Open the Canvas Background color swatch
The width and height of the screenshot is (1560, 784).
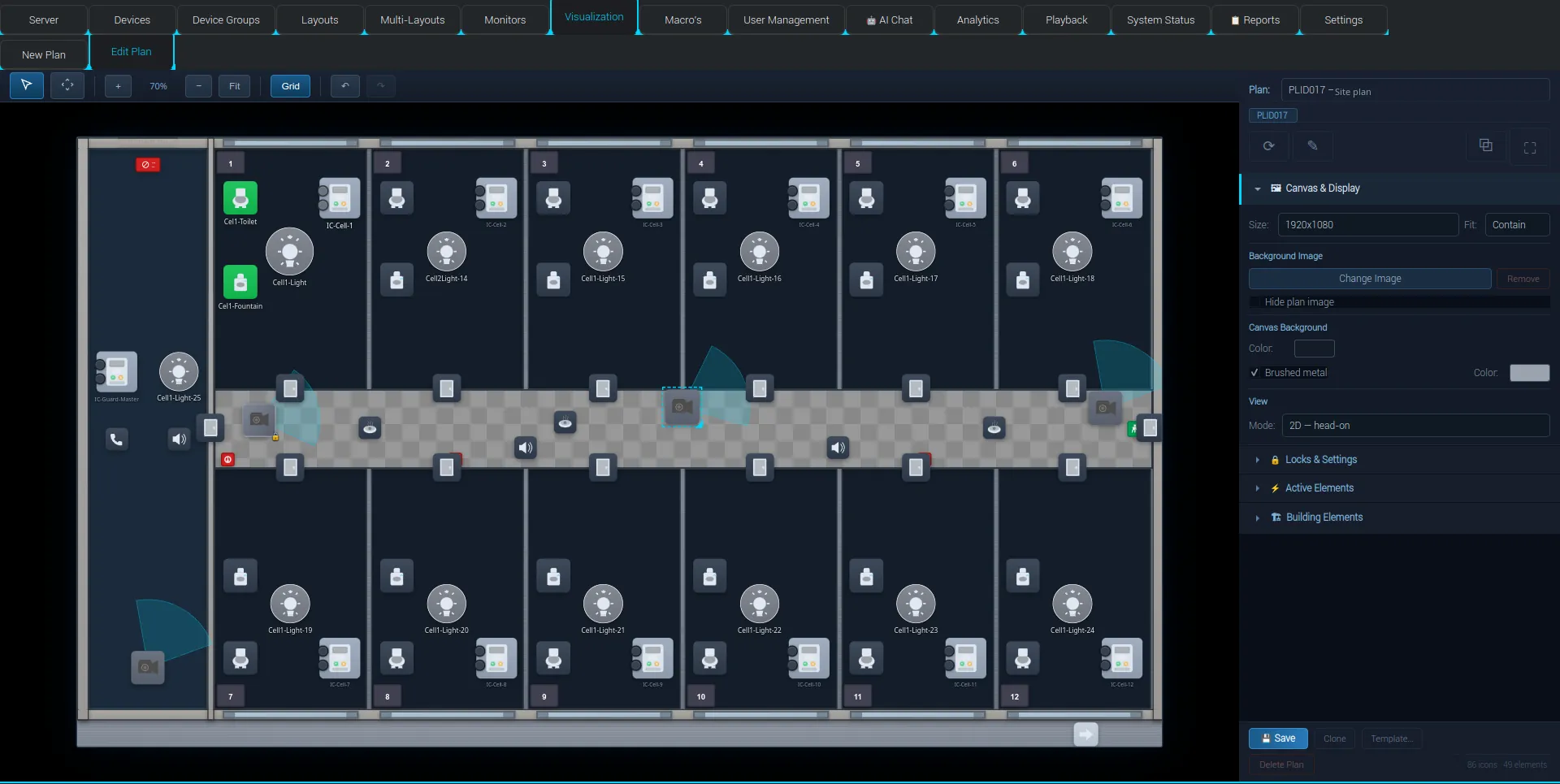pyautogui.click(x=1314, y=349)
